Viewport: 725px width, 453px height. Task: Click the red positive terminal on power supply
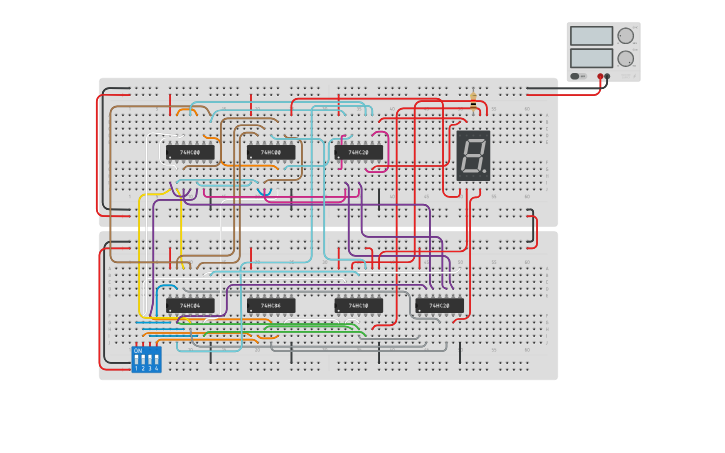[x=600, y=76]
